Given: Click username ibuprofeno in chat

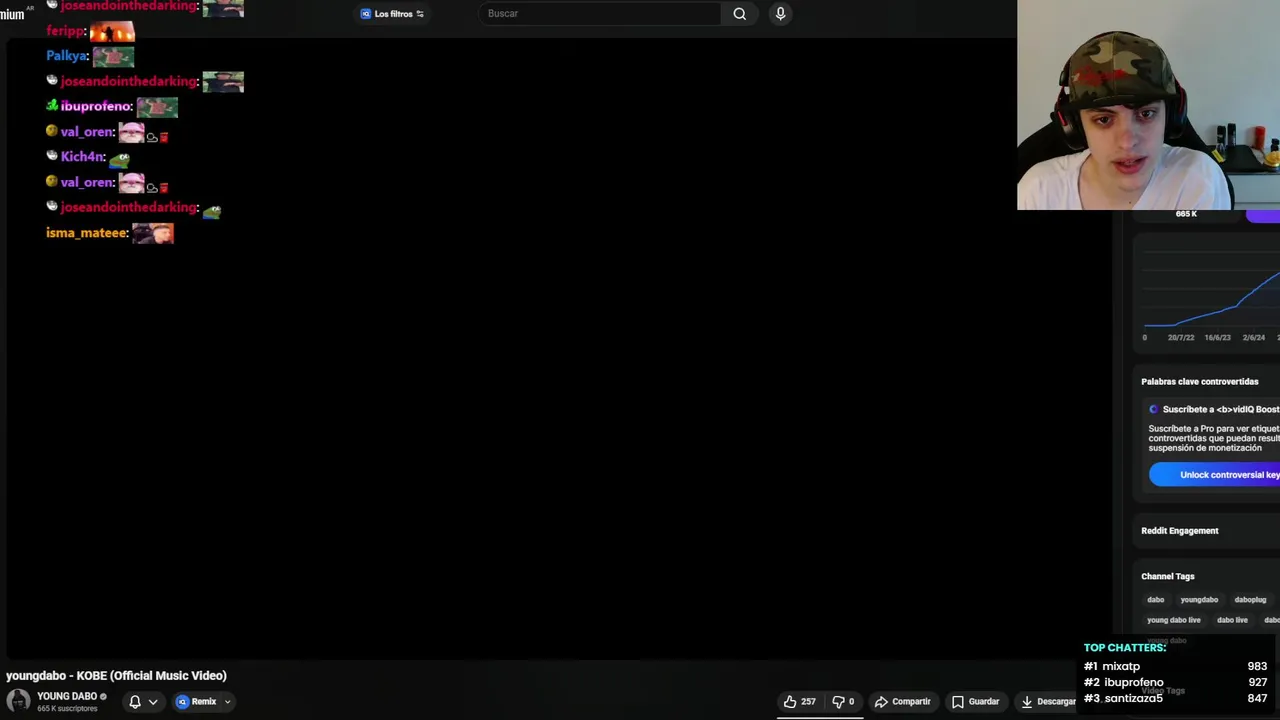Looking at the screenshot, I should (95, 106).
